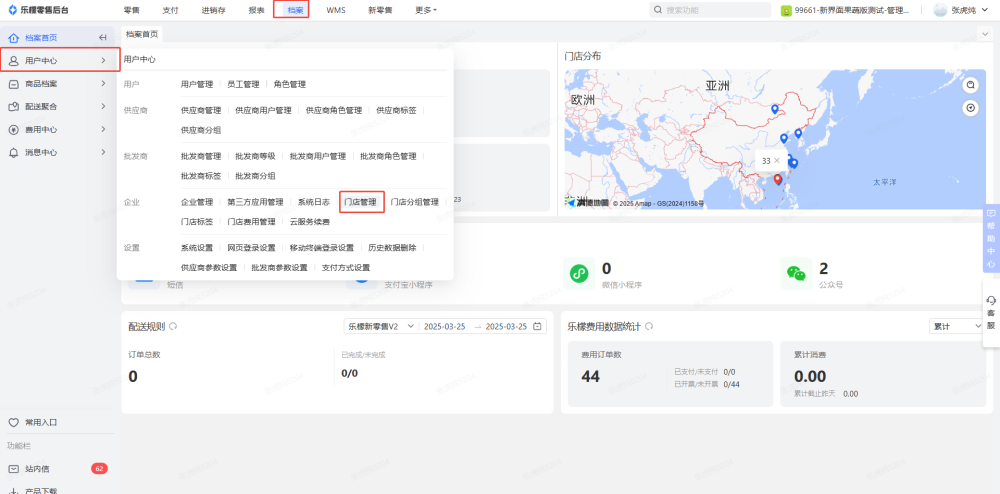Click the map search icon
The width and height of the screenshot is (1000, 494).
[969, 85]
